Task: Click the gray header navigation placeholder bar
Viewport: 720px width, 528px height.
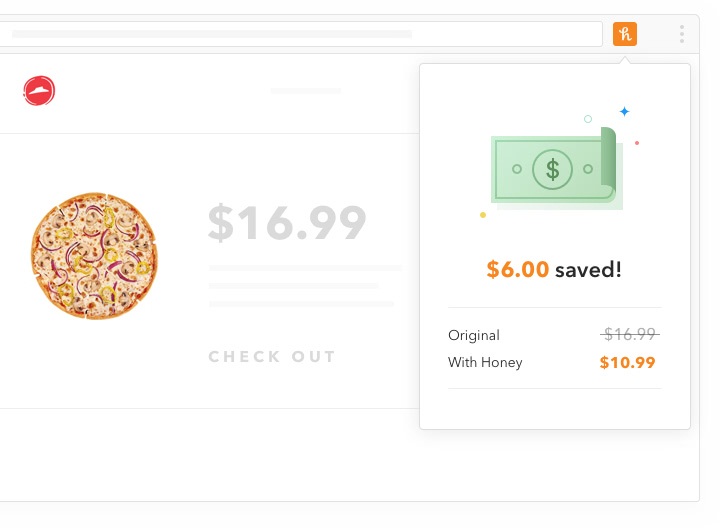Action: point(306,91)
